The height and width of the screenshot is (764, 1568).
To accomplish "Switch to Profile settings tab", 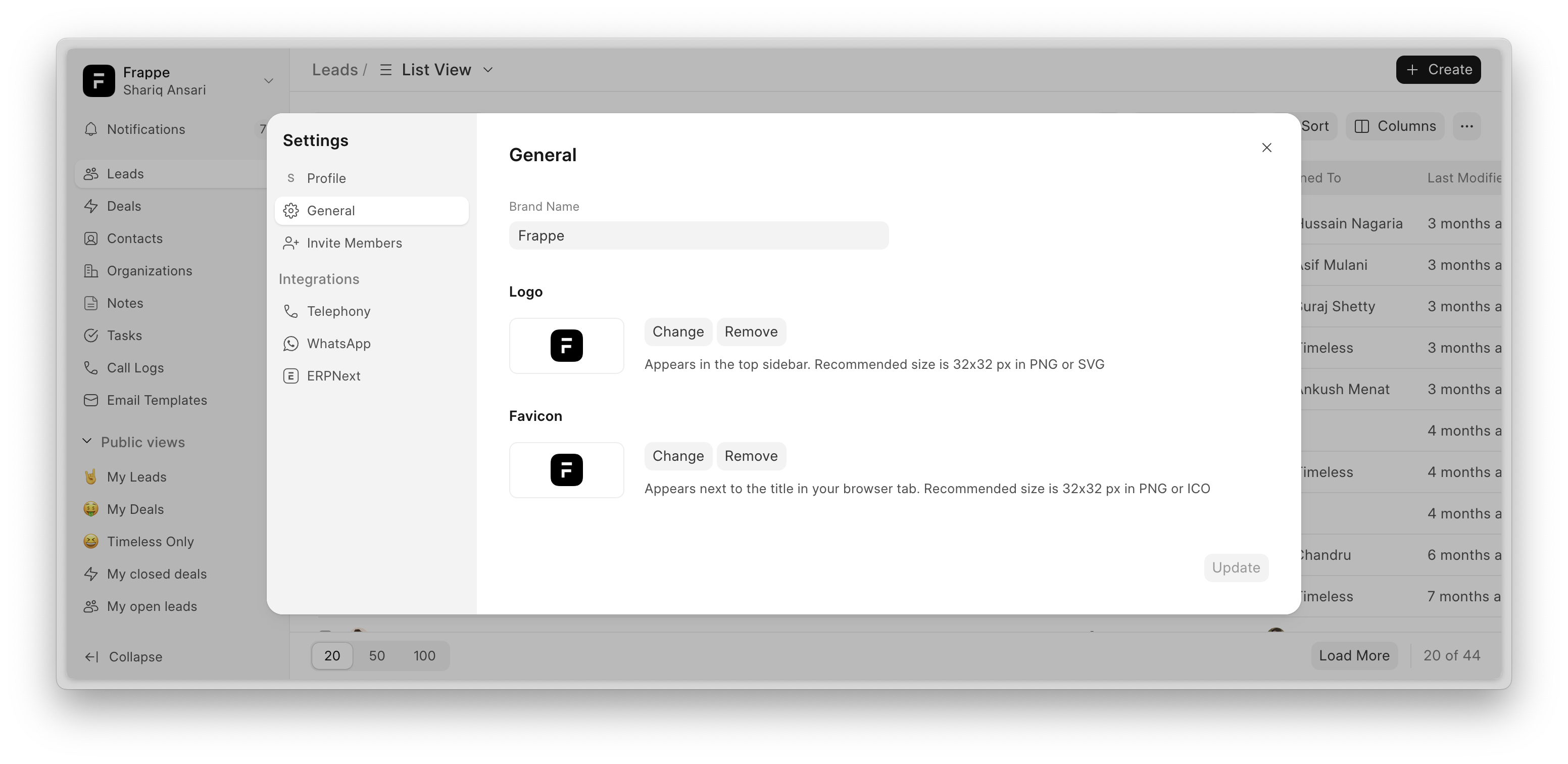I will click(326, 178).
